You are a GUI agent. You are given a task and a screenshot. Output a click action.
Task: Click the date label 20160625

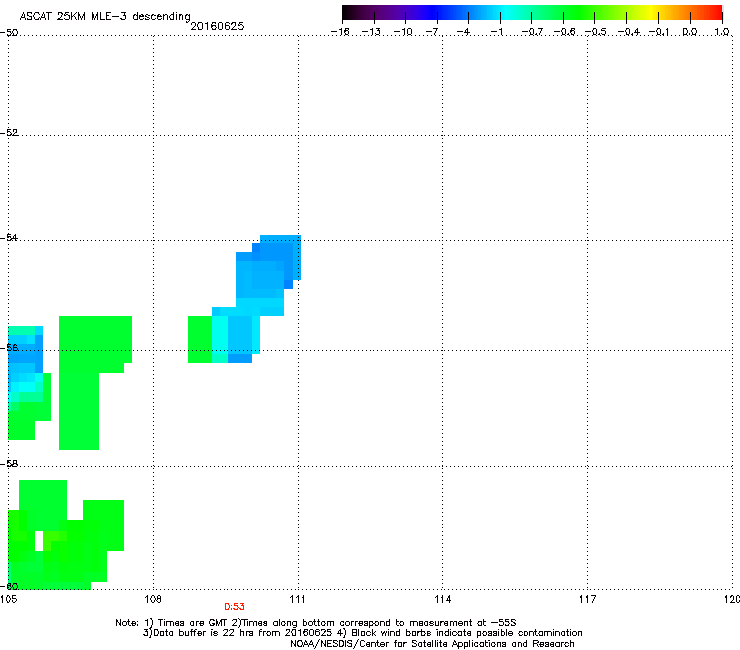point(217,26)
